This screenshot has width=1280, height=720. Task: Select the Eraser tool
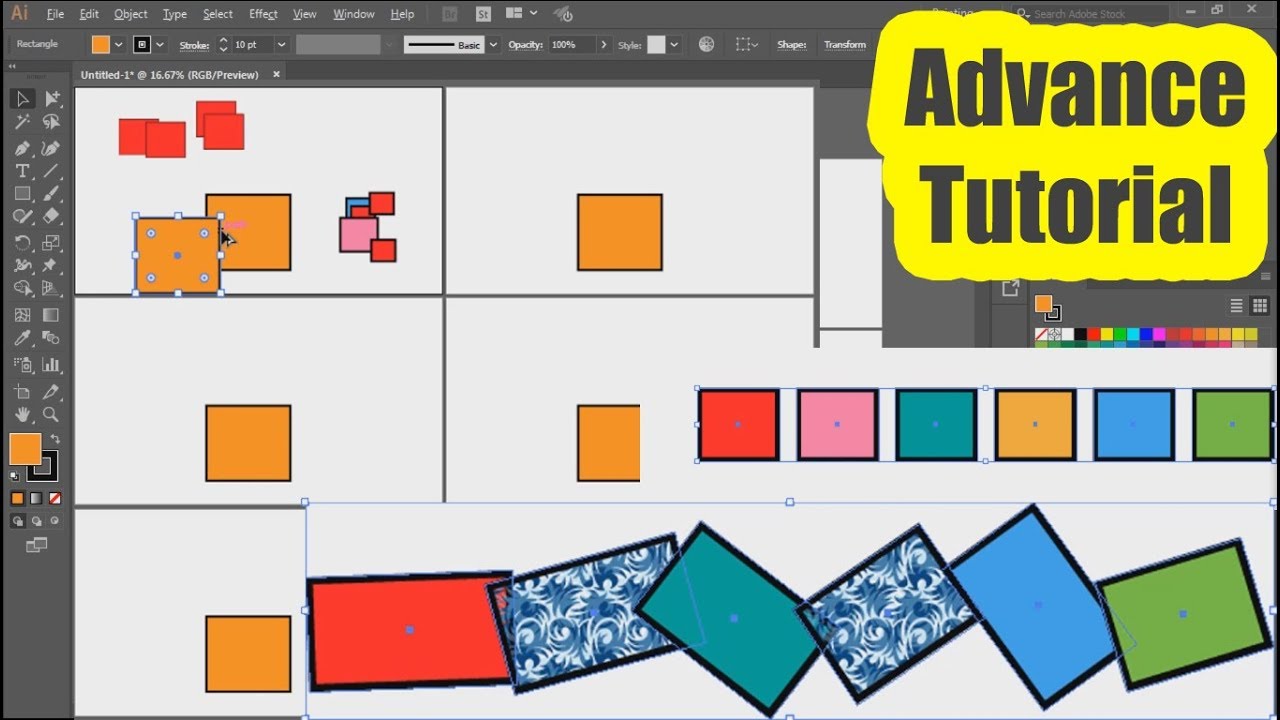coord(52,217)
